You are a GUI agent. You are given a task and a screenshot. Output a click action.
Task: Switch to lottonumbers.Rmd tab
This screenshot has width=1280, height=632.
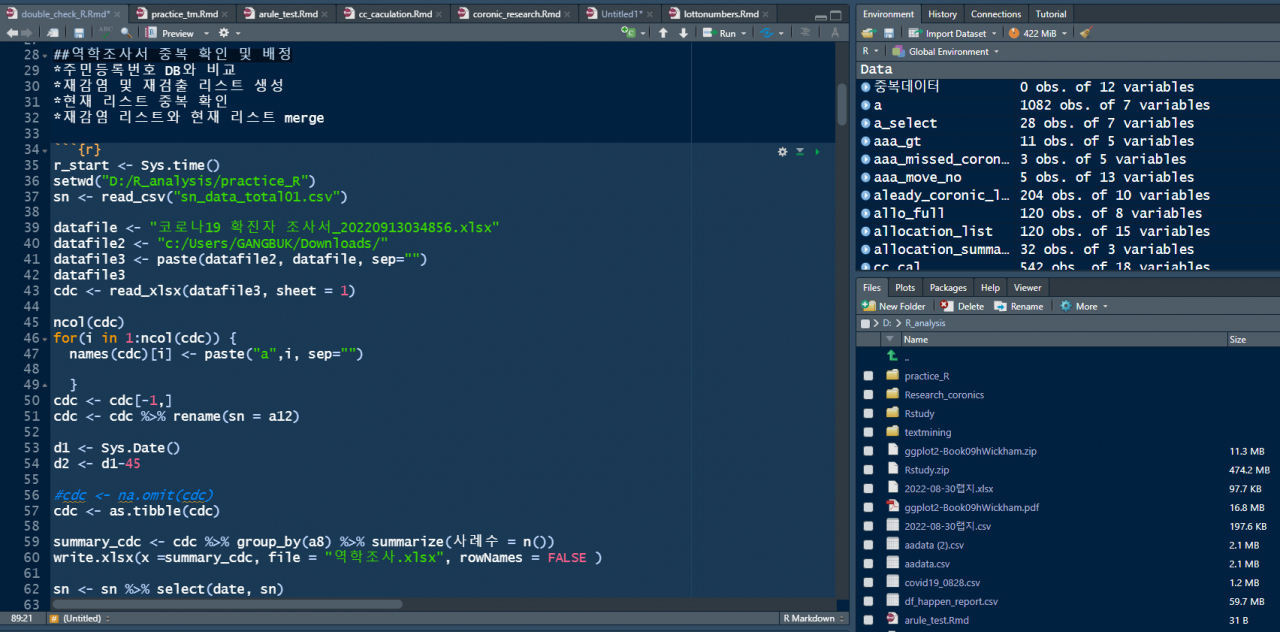(721, 14)
